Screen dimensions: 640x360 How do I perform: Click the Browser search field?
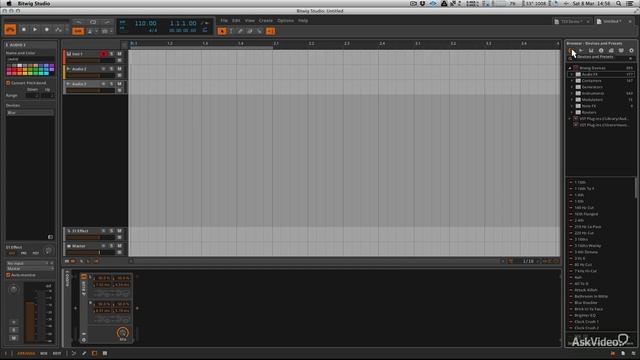[601, 58]
